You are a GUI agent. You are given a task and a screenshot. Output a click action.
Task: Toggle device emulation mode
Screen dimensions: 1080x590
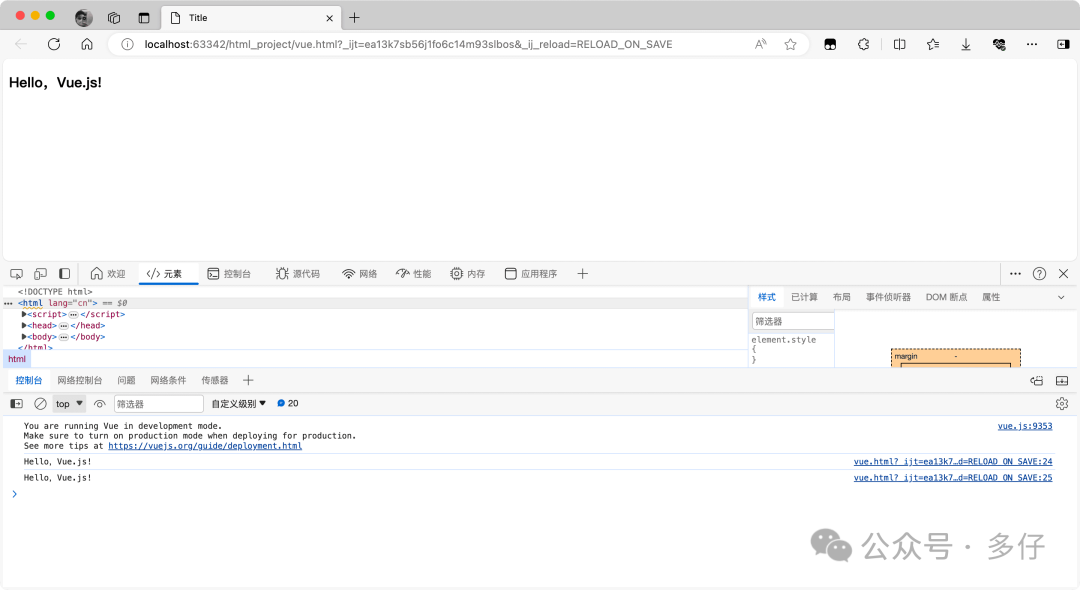pos(41,274)
